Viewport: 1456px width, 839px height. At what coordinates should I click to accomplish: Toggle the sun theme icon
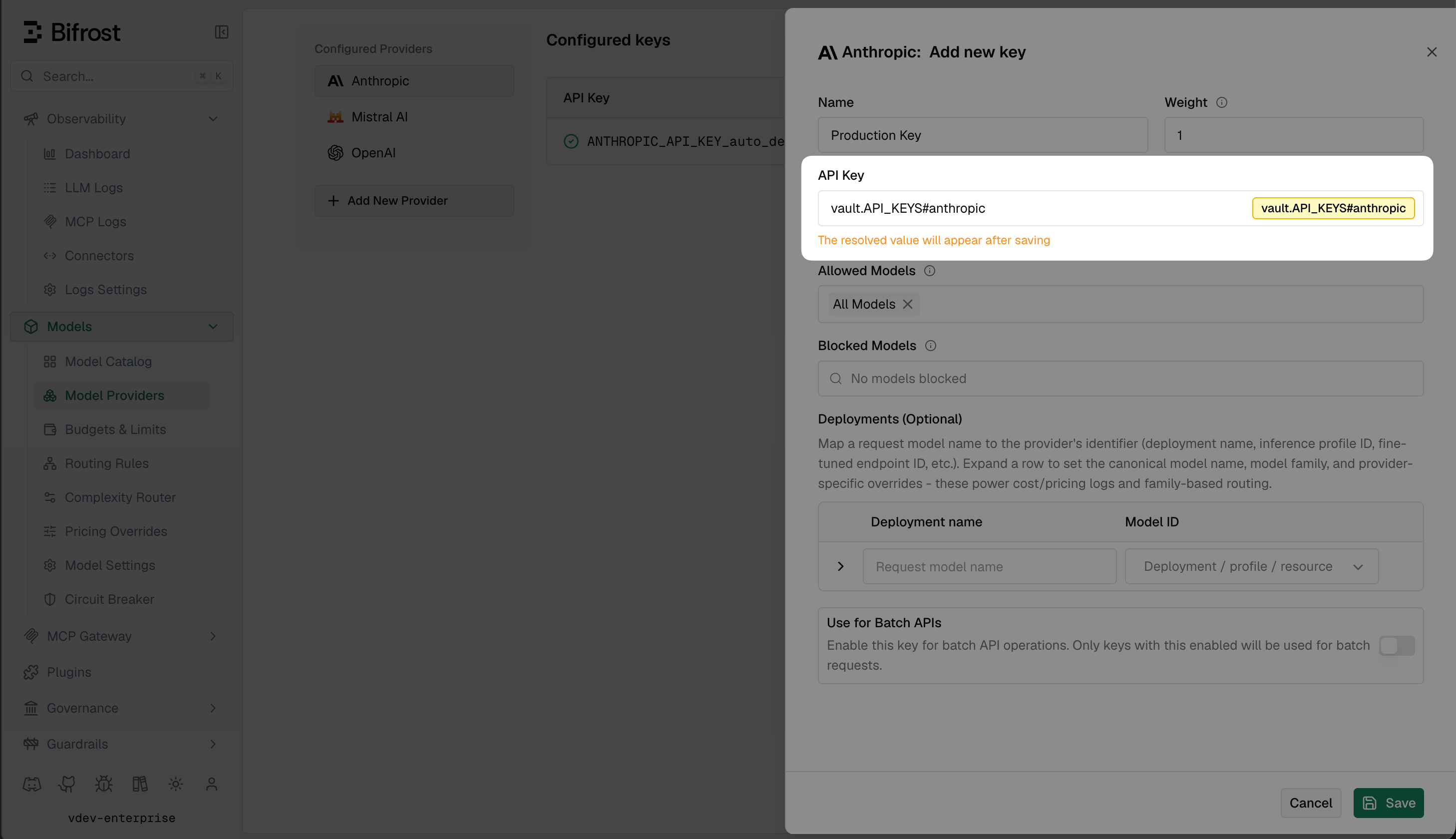point(176,784)
